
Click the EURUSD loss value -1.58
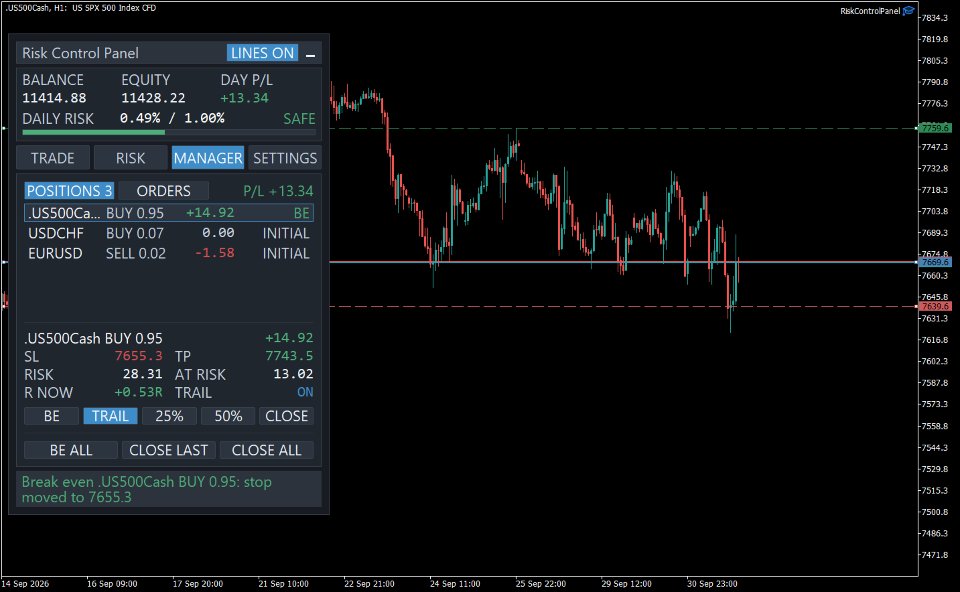(x=215, y=253)
